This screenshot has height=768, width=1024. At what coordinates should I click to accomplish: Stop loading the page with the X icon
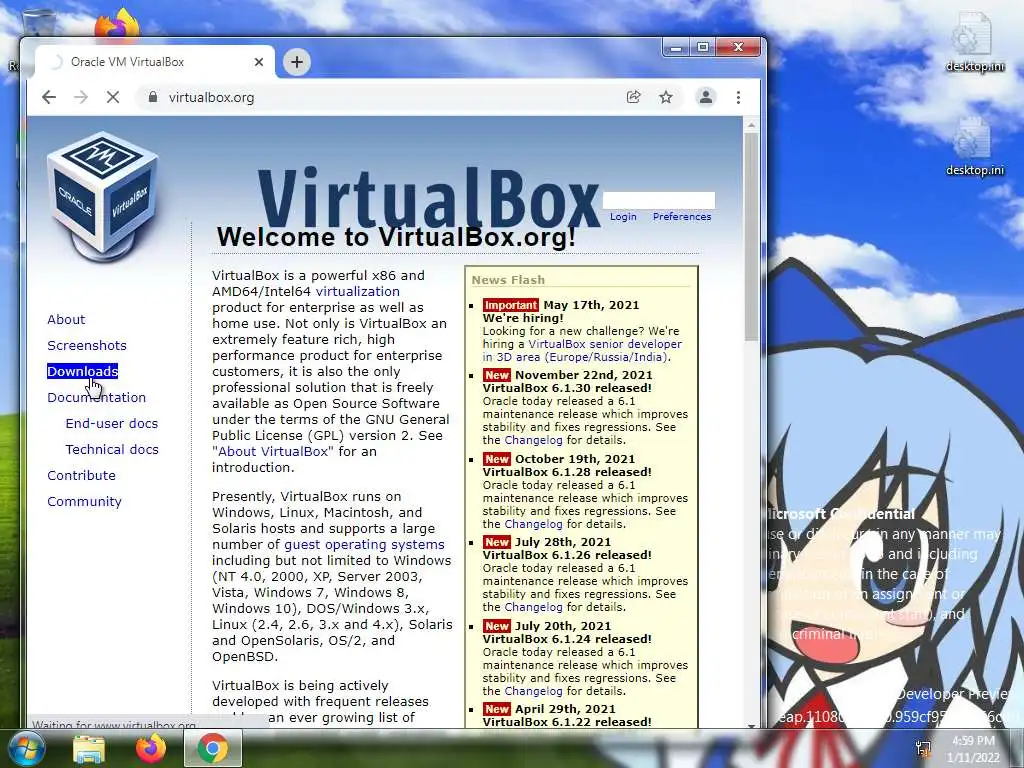click(x=113, y=97)
